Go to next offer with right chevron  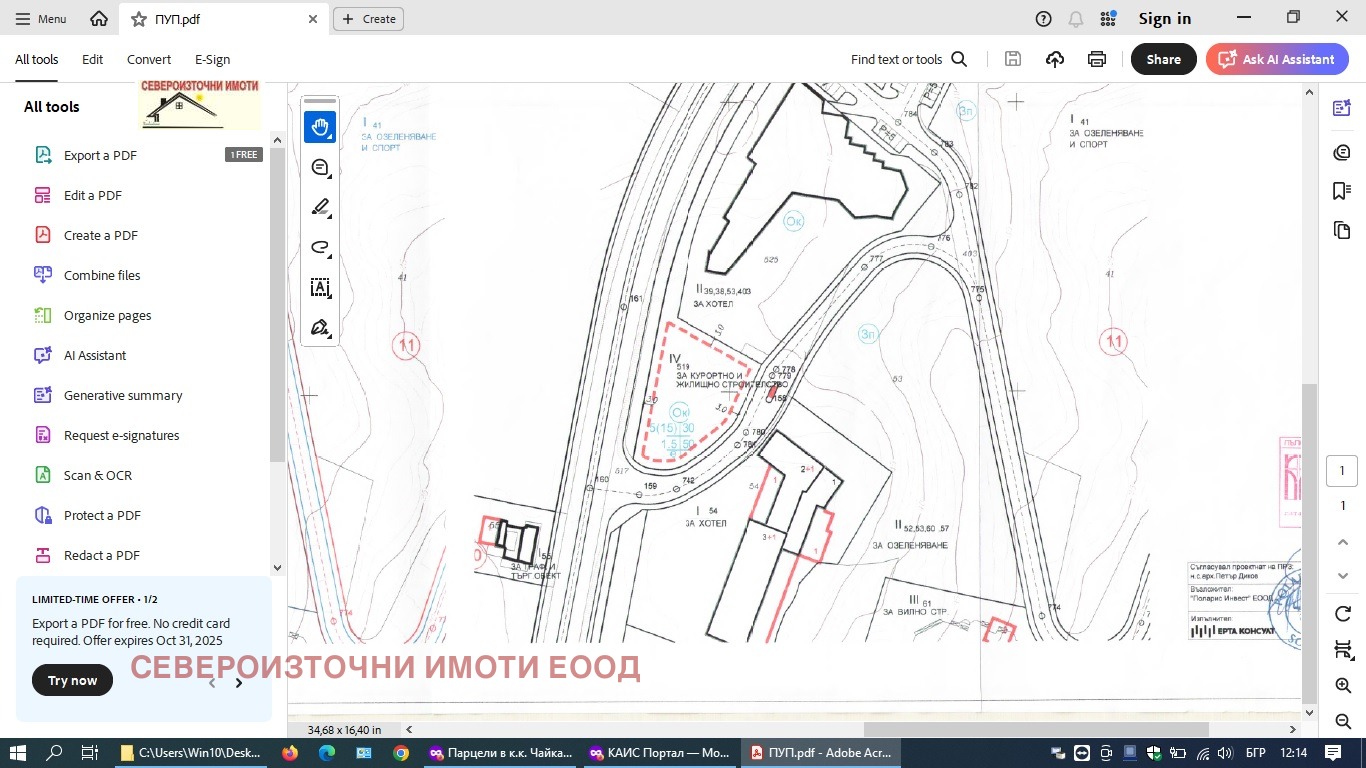pos(239,683)
